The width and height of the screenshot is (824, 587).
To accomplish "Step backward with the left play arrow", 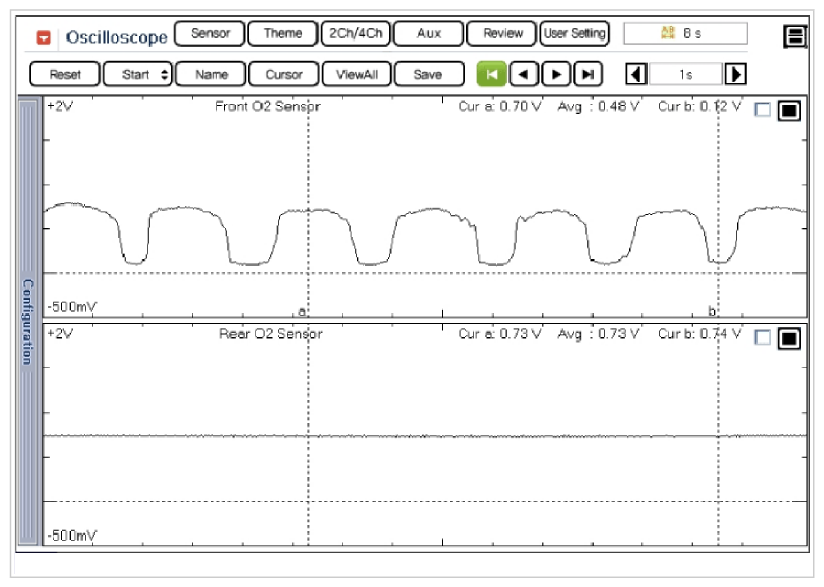I will click(x=523, y=74).
